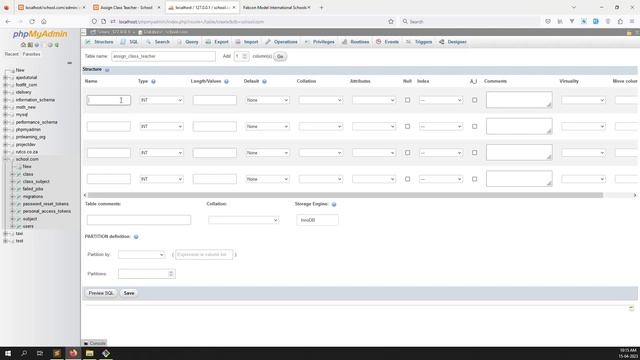Image resolution: width=640 pixels, height=360 pixels.
Task: Open File Explorer from the taskbar
Action: pyautogui.click(x=89, y=353)
